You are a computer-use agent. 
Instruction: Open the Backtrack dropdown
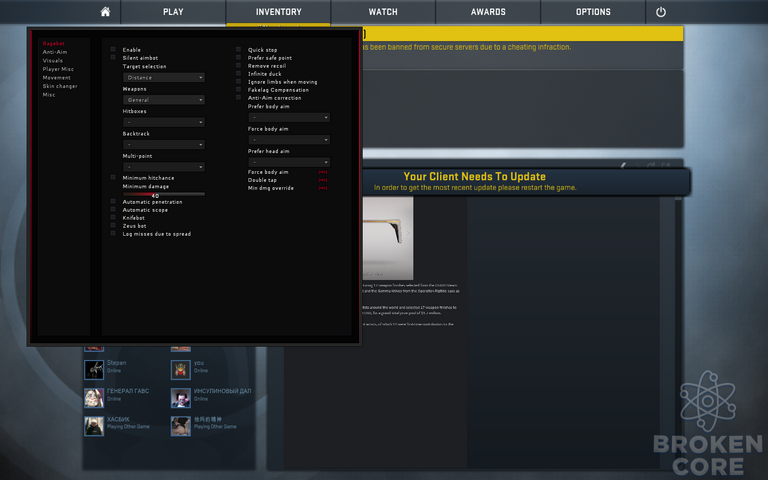[x=164, y=144]
